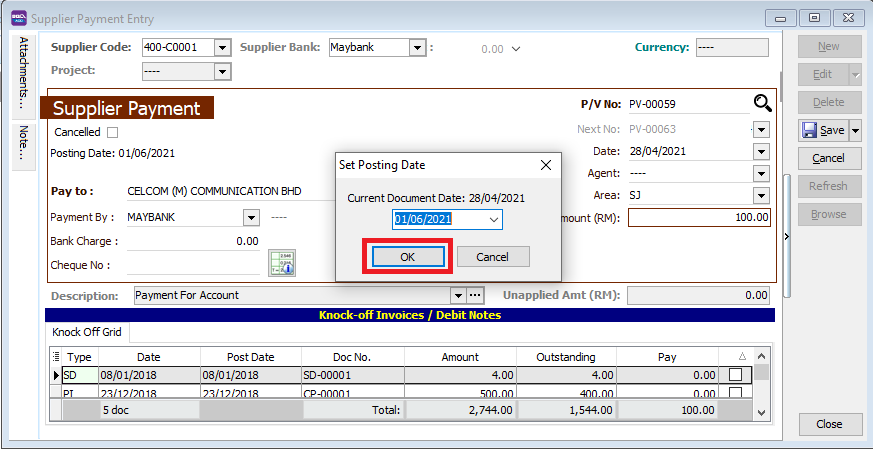Click the ellipsis button beside Description

pos(475,295)
